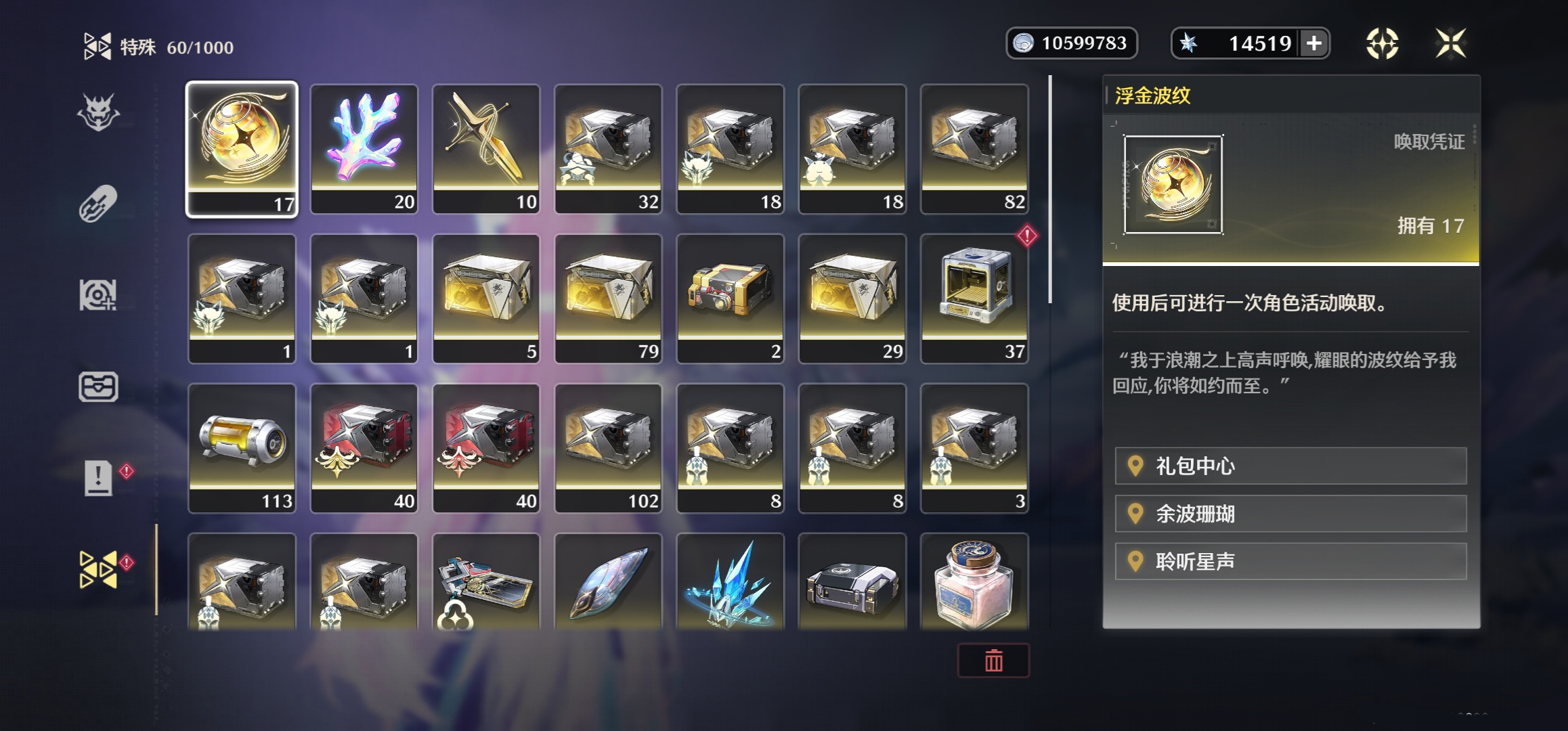Select the yellow-black device item count 2
The width and height of the screenshot is (1568, 731).
pos(730,298)
